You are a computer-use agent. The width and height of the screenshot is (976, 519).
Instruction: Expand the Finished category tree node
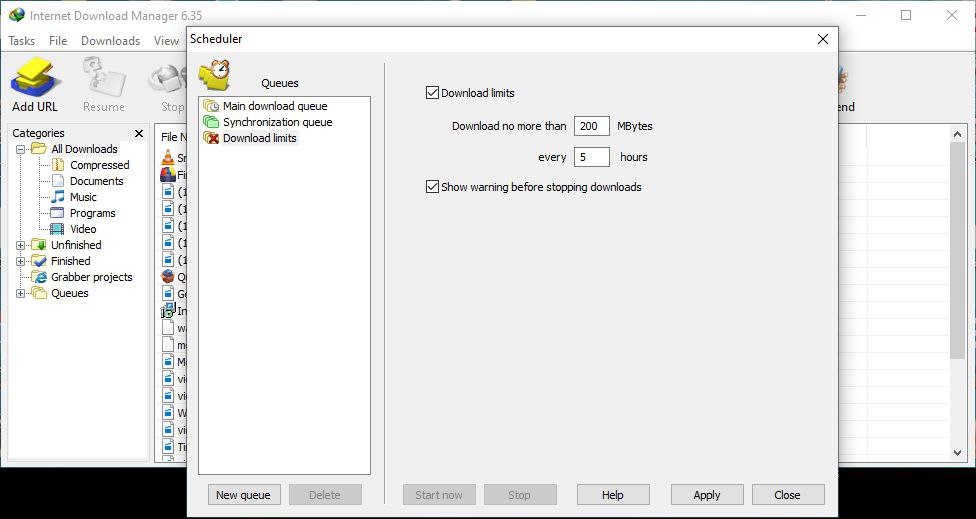(21, 261)
